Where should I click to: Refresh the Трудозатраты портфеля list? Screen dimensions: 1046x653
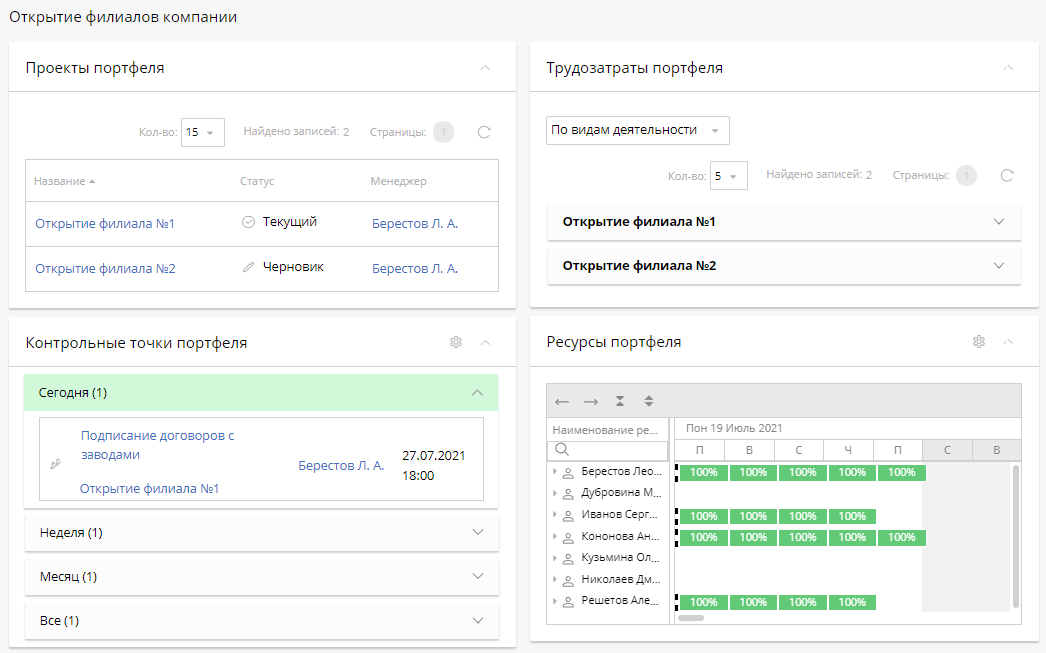point(1007,176)
